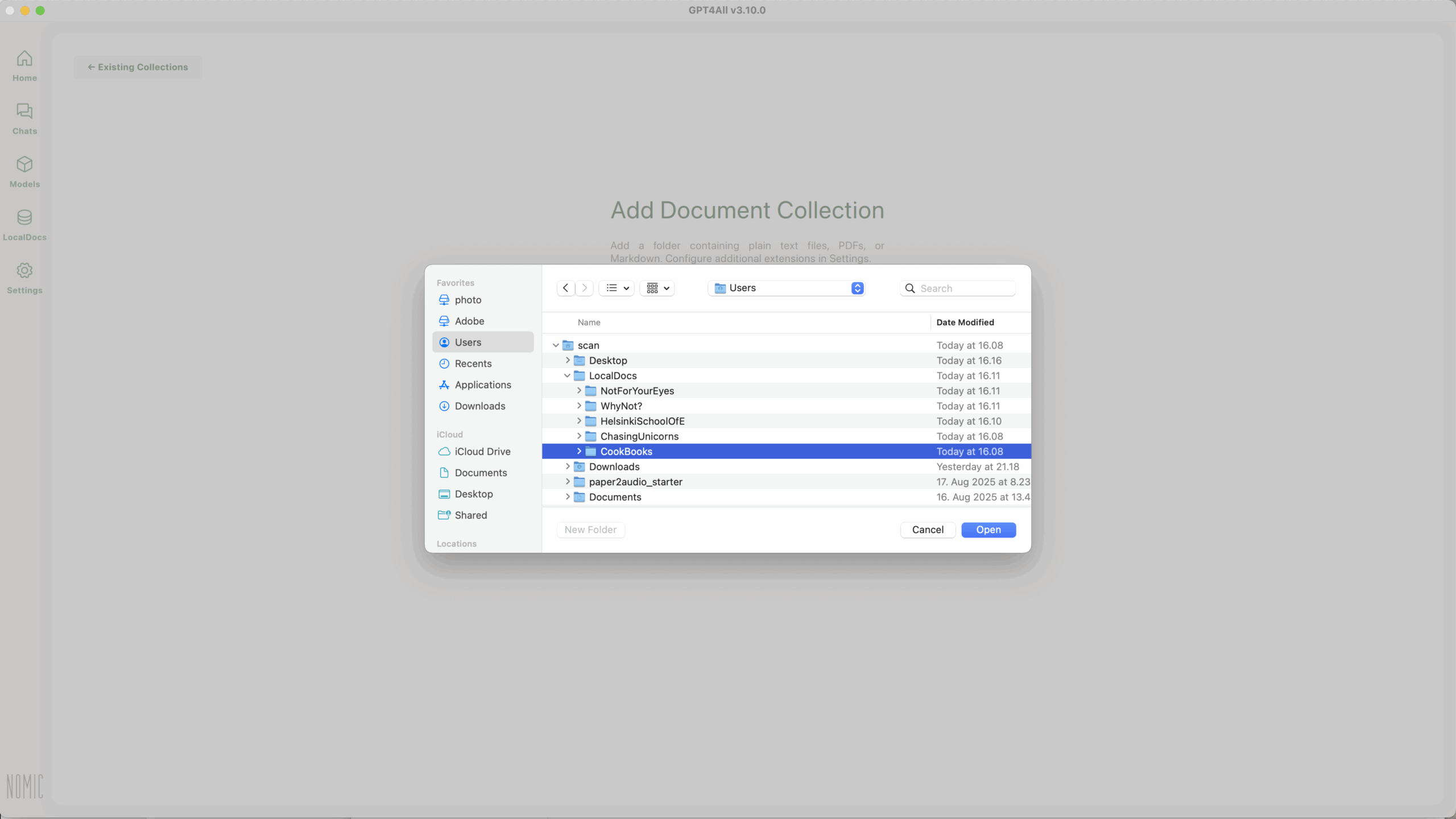1456x819 pixels.
Task: Expand the WhyNot? folder
Action: [x=579, y=406]
